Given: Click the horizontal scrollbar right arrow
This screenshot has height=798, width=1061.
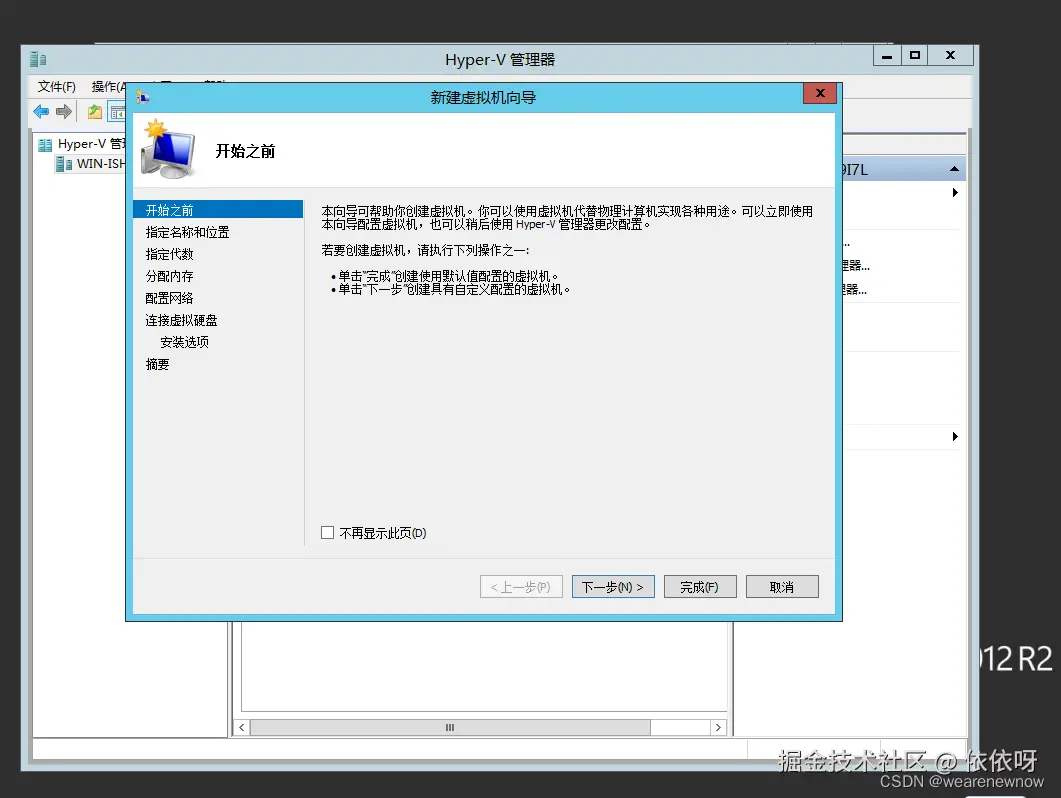Looking at the screenshot, I should (x=718, y=728).
